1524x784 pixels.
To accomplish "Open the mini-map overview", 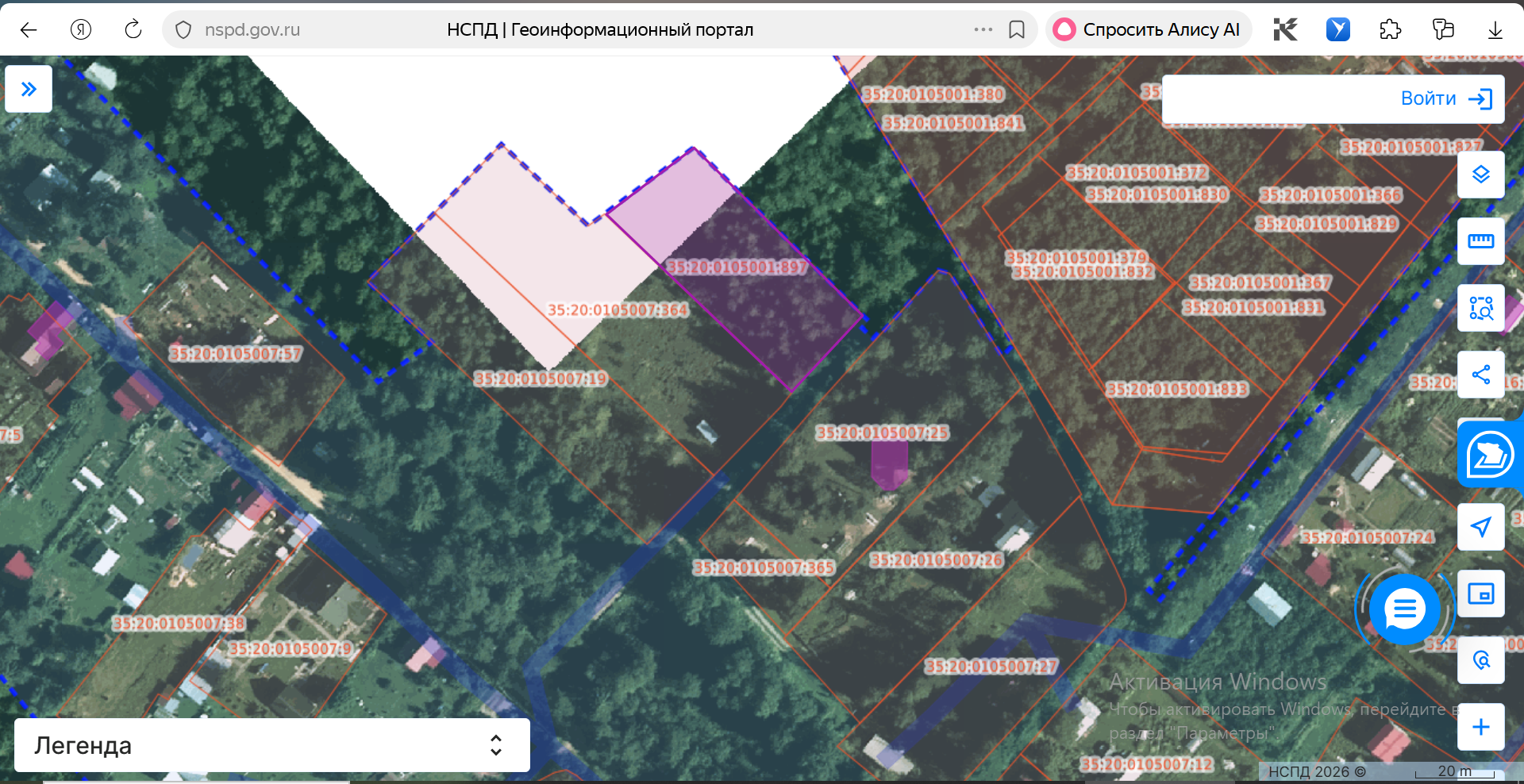I will pyautogui.click(x=1481, y=594).
